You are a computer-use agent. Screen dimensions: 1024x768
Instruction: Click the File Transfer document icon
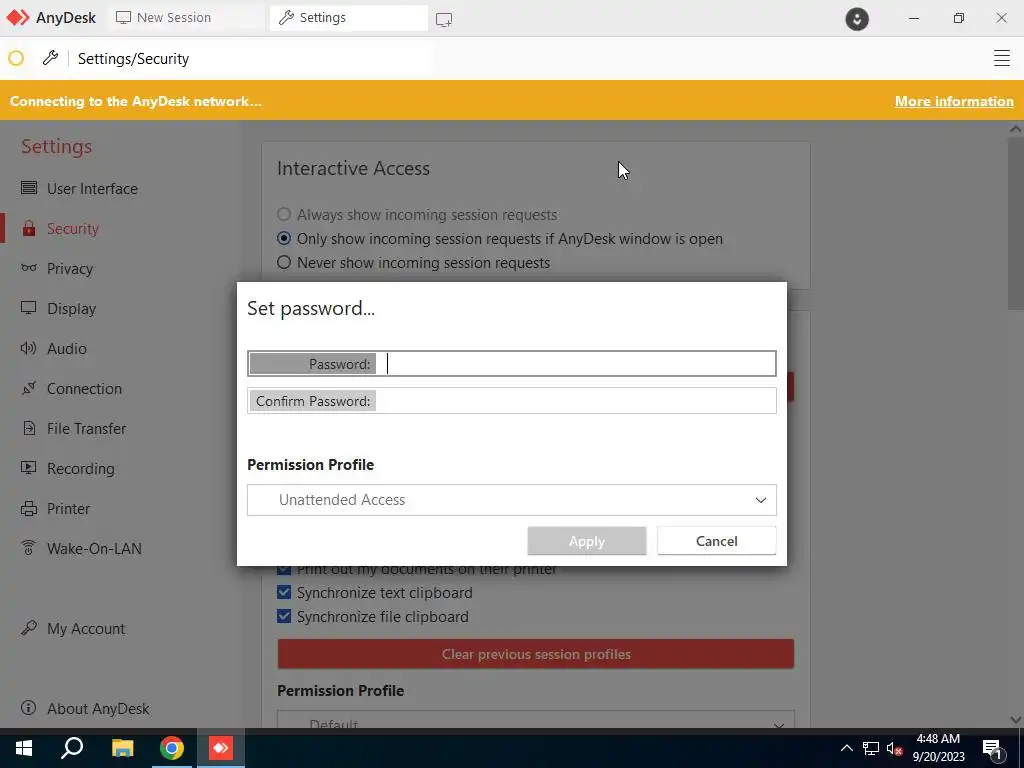[29, 428]
